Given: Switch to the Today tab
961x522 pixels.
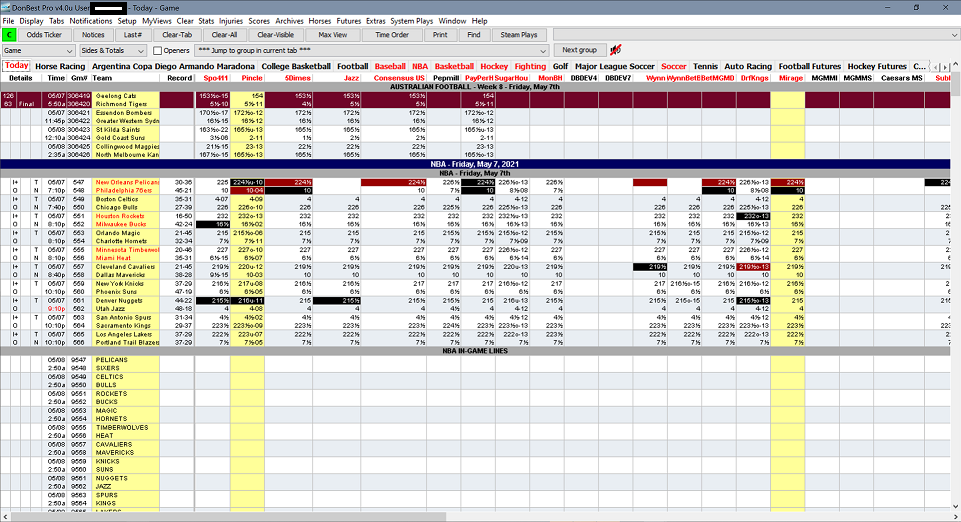Looking at the screenshot, I should click(x=17, y=66).
